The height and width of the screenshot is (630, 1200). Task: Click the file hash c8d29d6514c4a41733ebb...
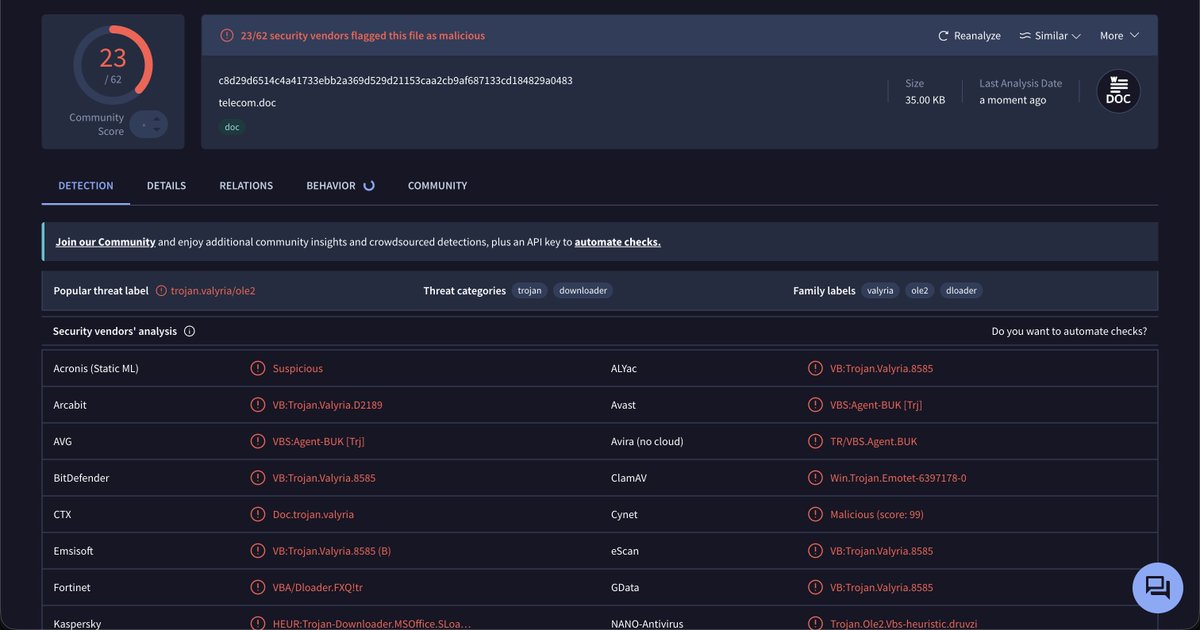pyautogui.click(x=395, y=81)
